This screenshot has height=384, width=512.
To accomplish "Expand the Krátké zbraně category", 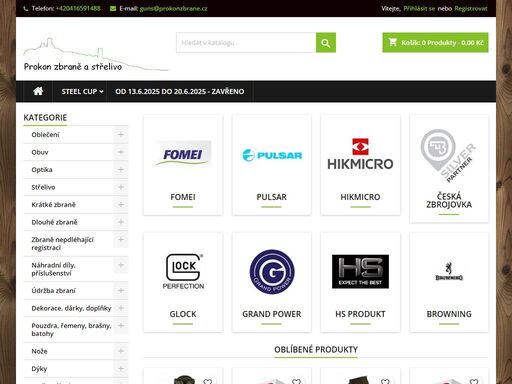I will coord(121,204).
